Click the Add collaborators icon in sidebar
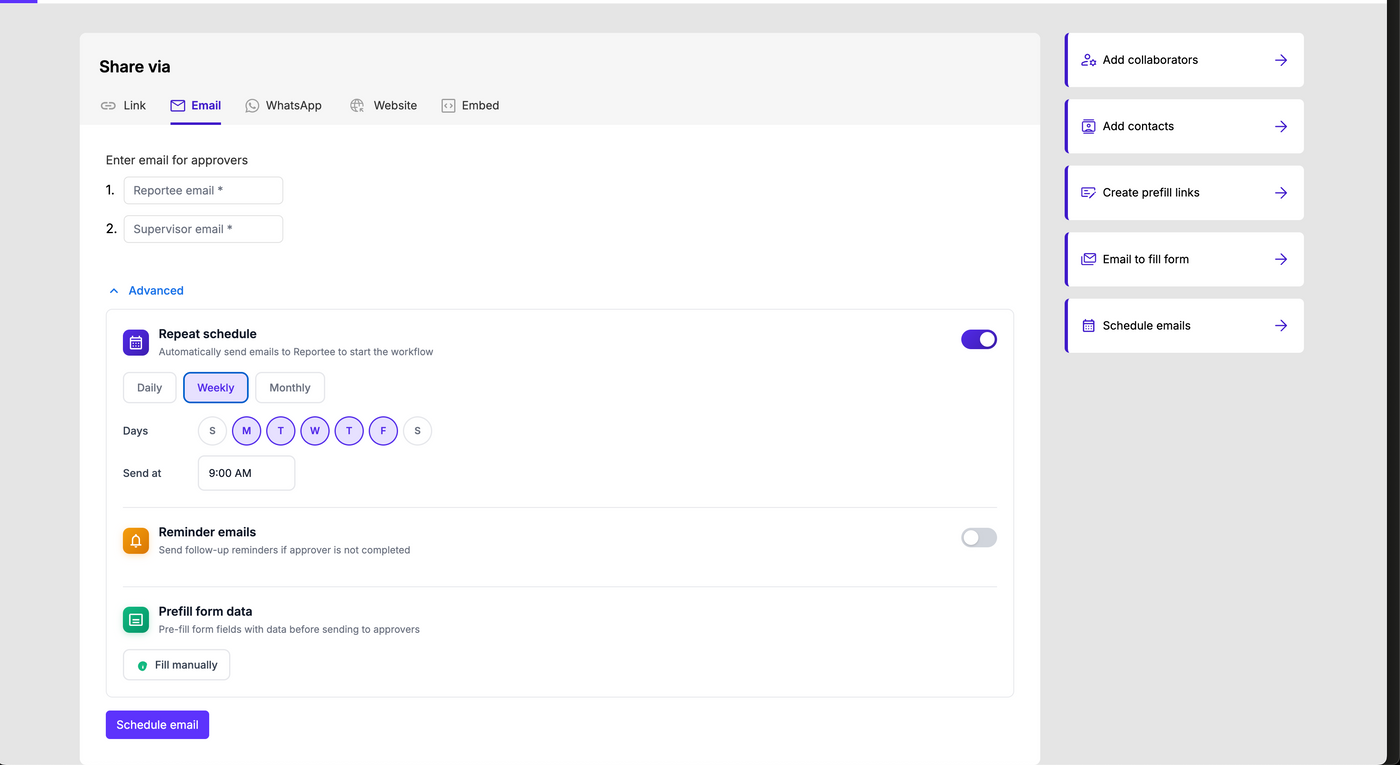Image resolution: width=1400 pixels, height=765 pixels. point(1087,60)
